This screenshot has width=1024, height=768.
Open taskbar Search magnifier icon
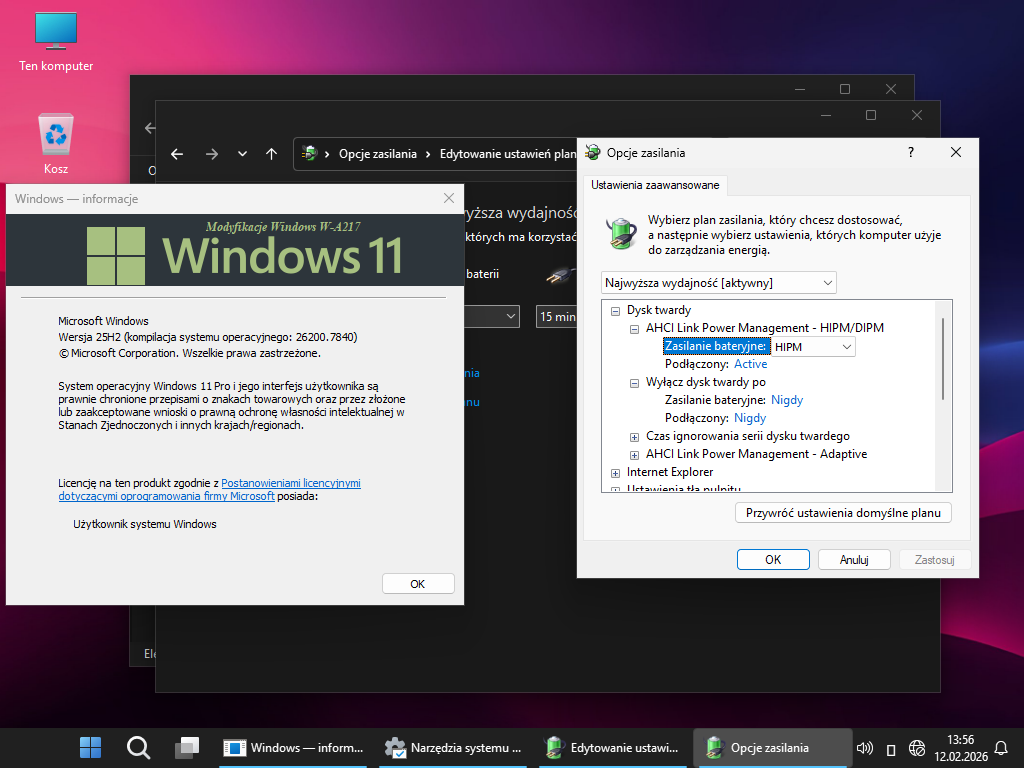[138, 747]
